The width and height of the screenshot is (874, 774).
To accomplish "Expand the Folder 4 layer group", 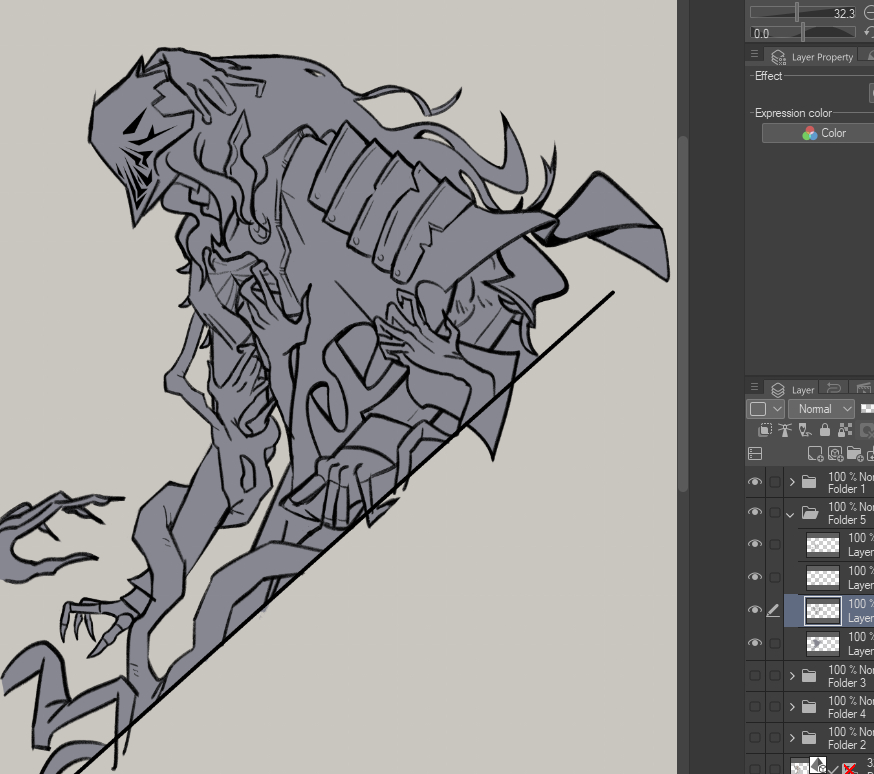I will tap(791, 707).
